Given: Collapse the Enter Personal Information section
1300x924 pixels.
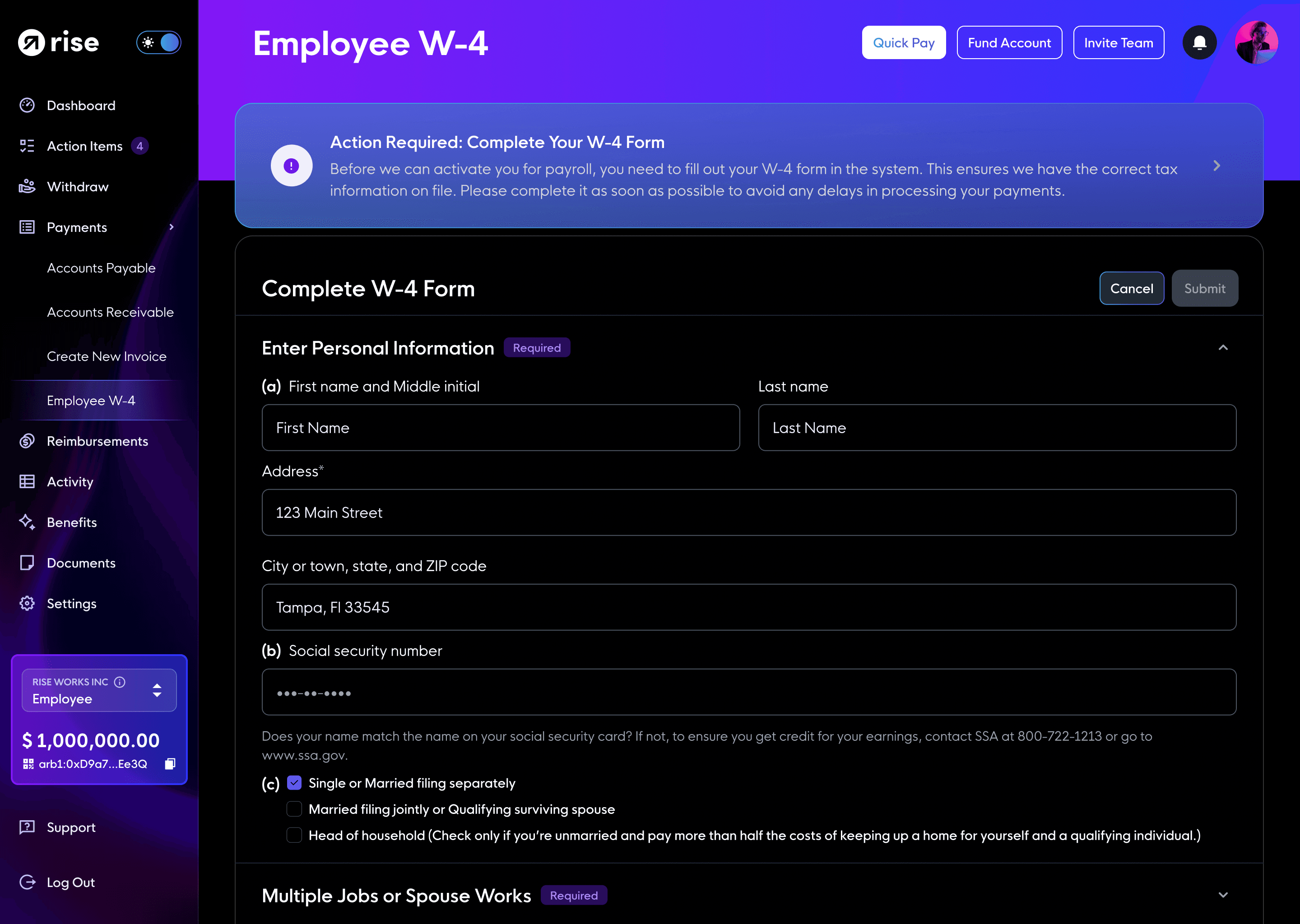Looking at the screenshot, I should (x=1223, y=348).
